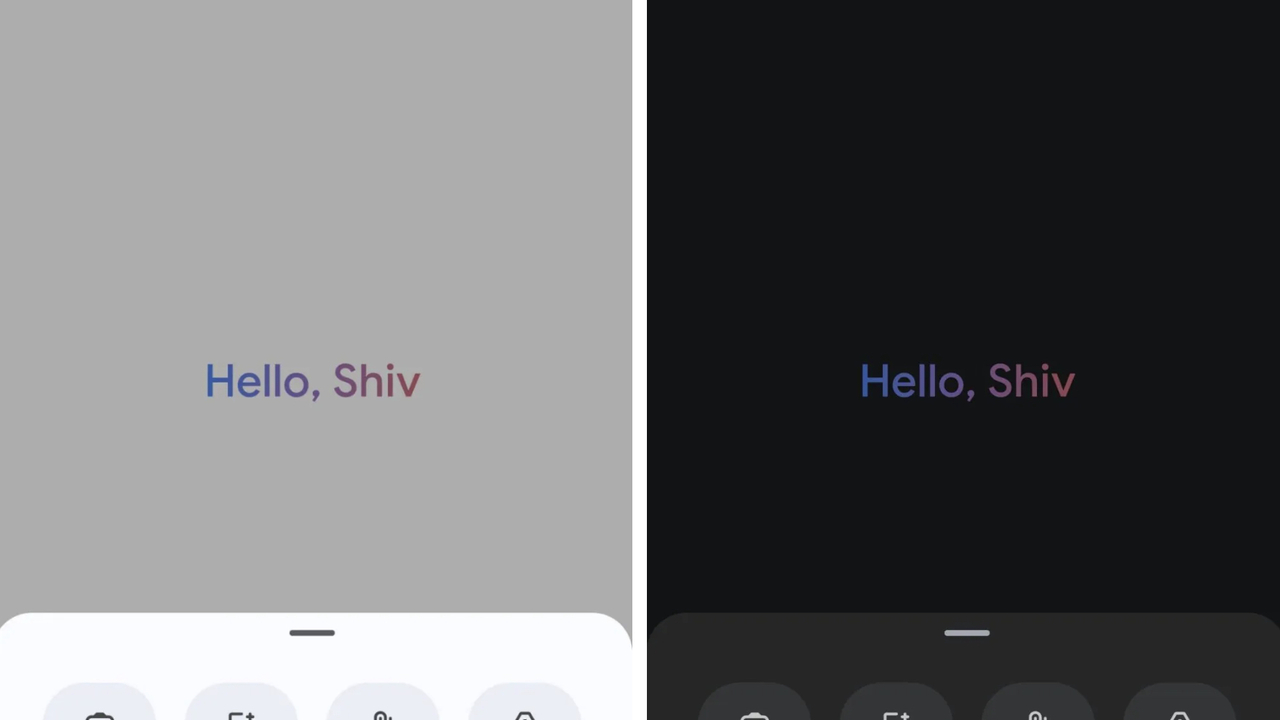
Task: Click the name "Shiv" in the light-theme pane
Action: coord(377,381)
